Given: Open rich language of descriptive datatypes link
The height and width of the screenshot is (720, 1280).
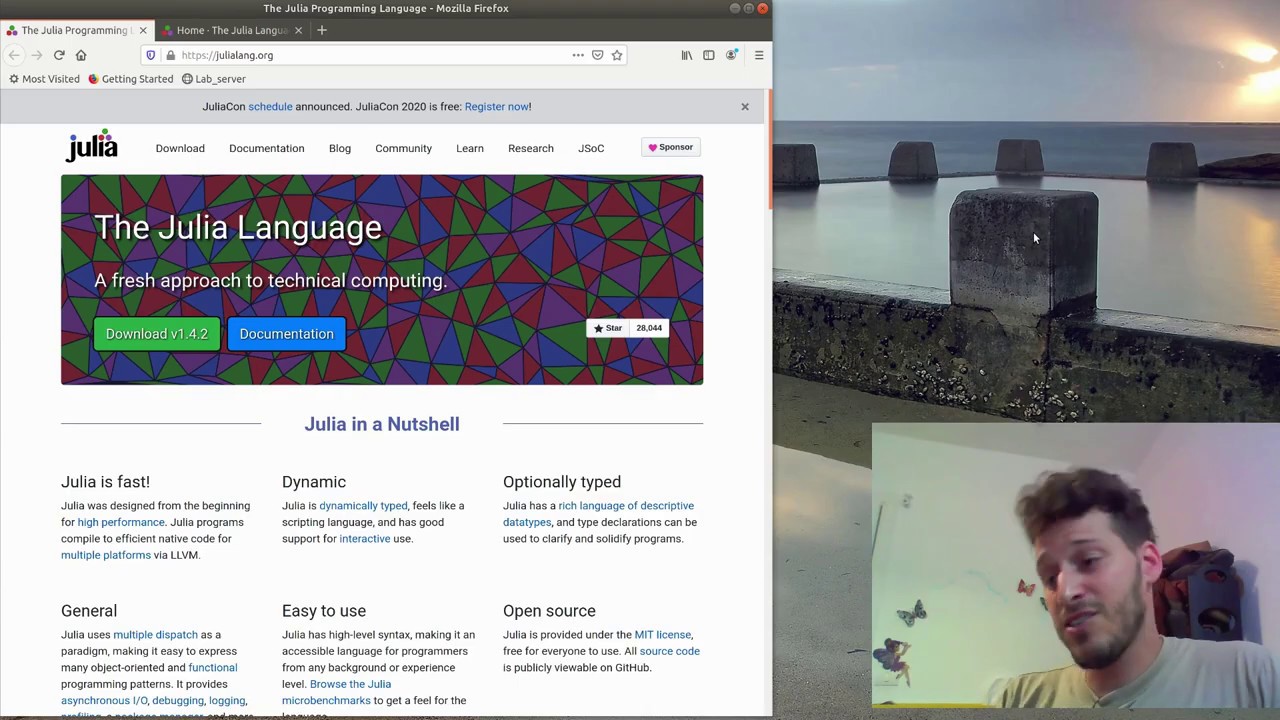Looking at the screenshot, I should pos(598,514).
